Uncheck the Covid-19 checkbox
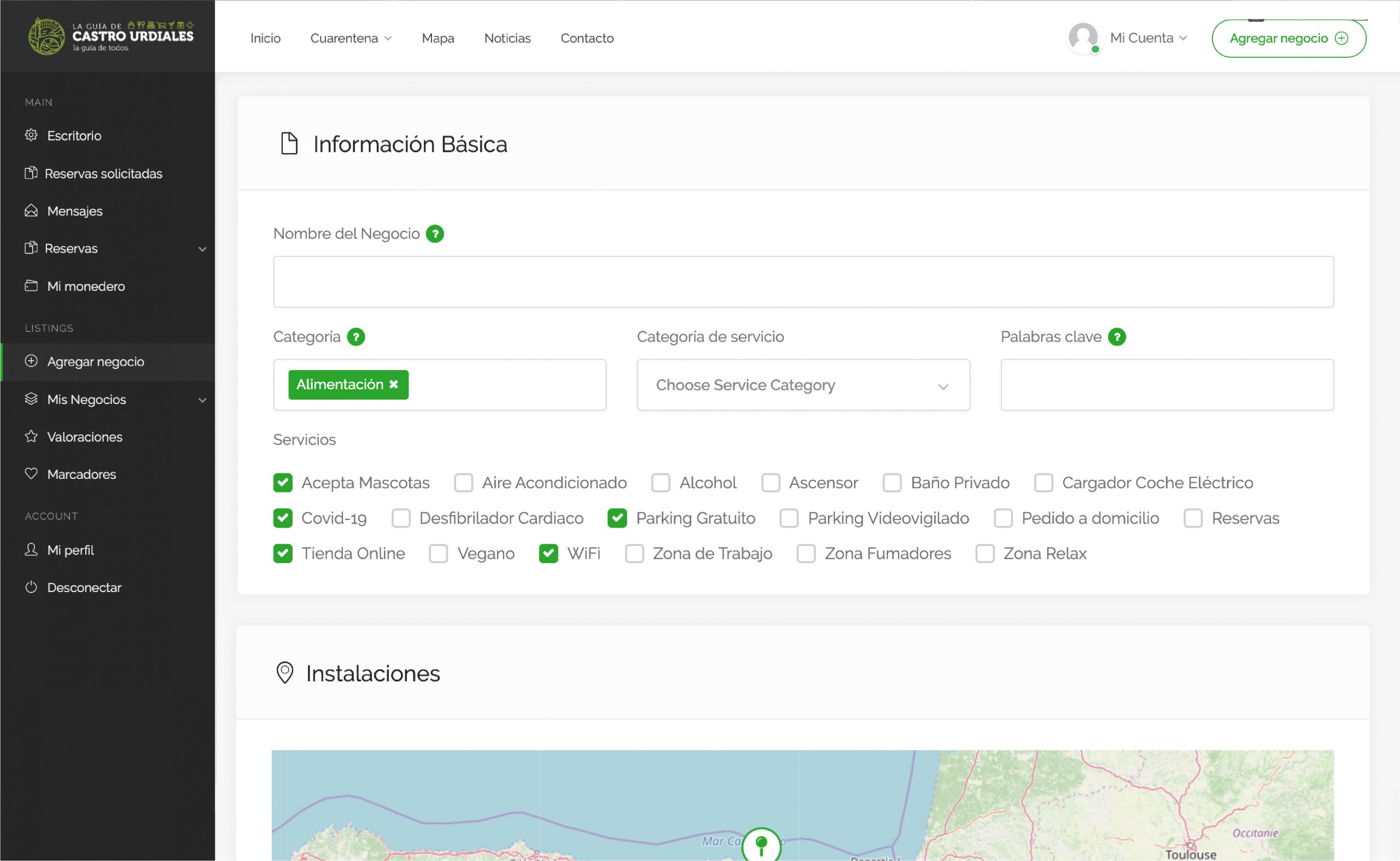 pos(283,518)
